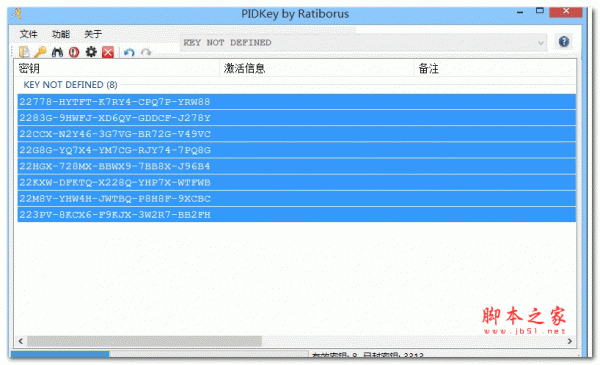Click the red X delete icon
Screen dimensions: 600x365
108,52
